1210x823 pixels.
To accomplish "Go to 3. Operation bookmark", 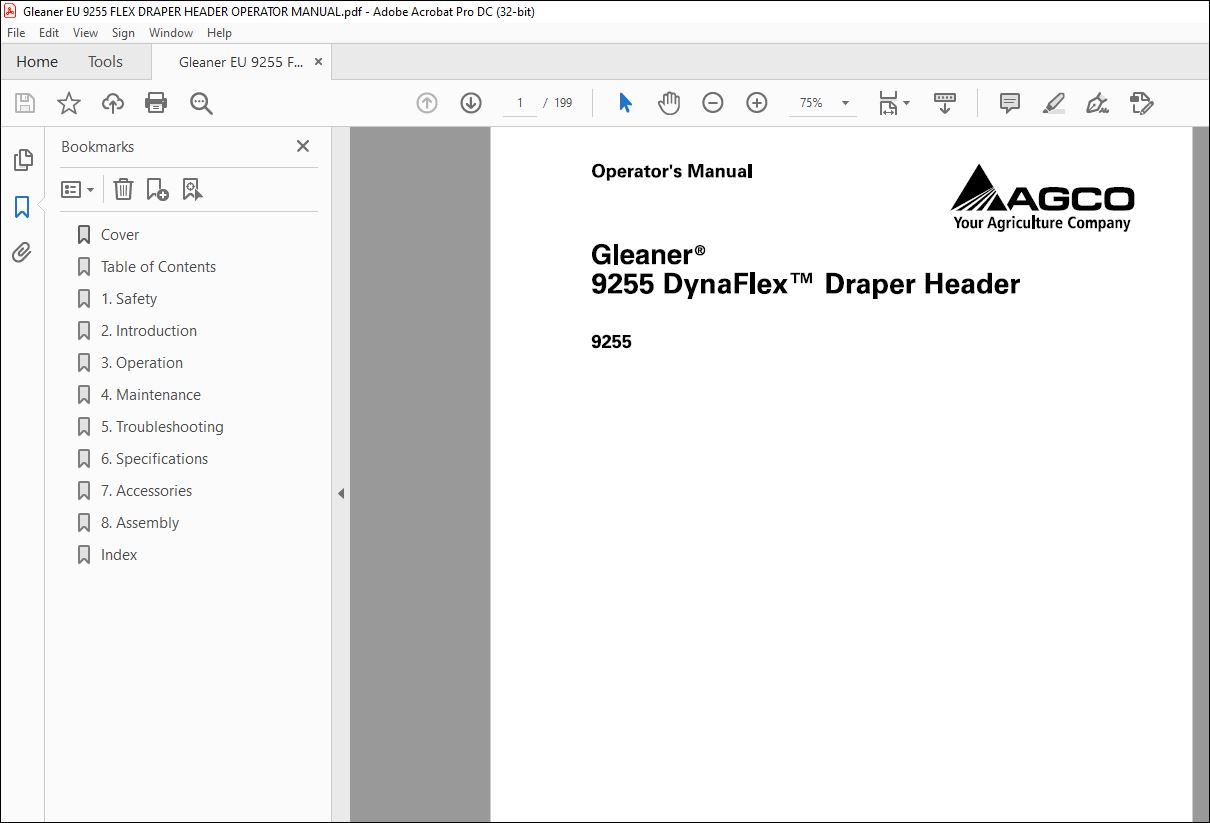I will 141,362.
